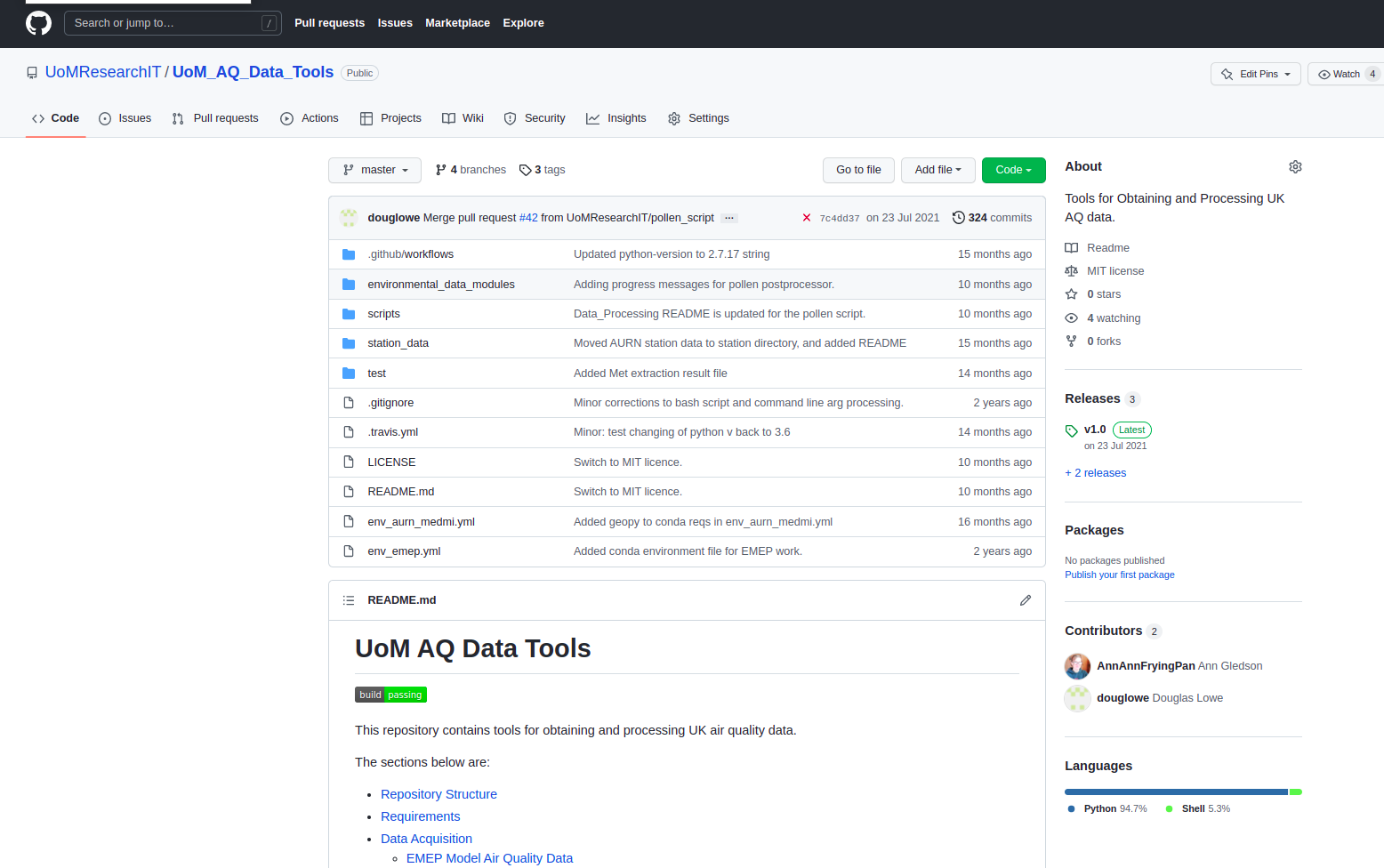The height and width of the screenshot is (868, 1384).
Task: Jump to the Requirements section link
Action: (421, 816)
